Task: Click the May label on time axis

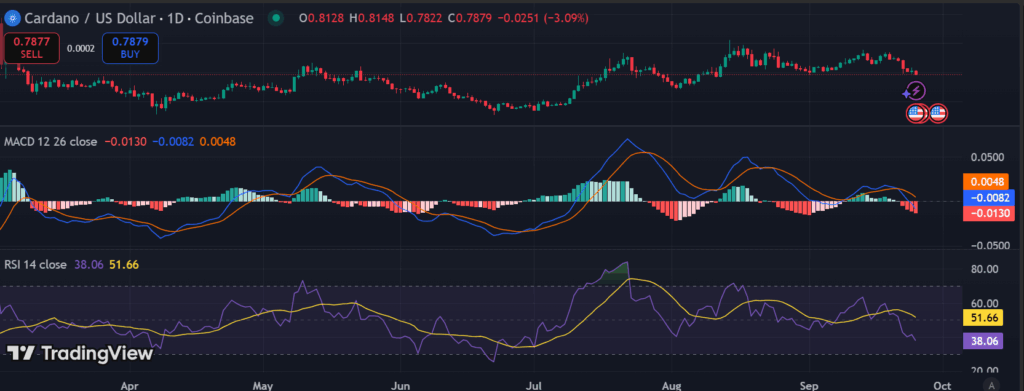Action: 263,386
